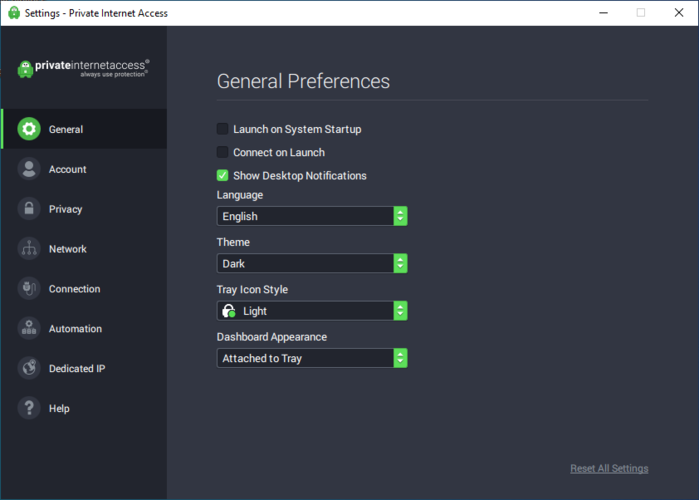Click the Connect on Launch label

point(279,152)
